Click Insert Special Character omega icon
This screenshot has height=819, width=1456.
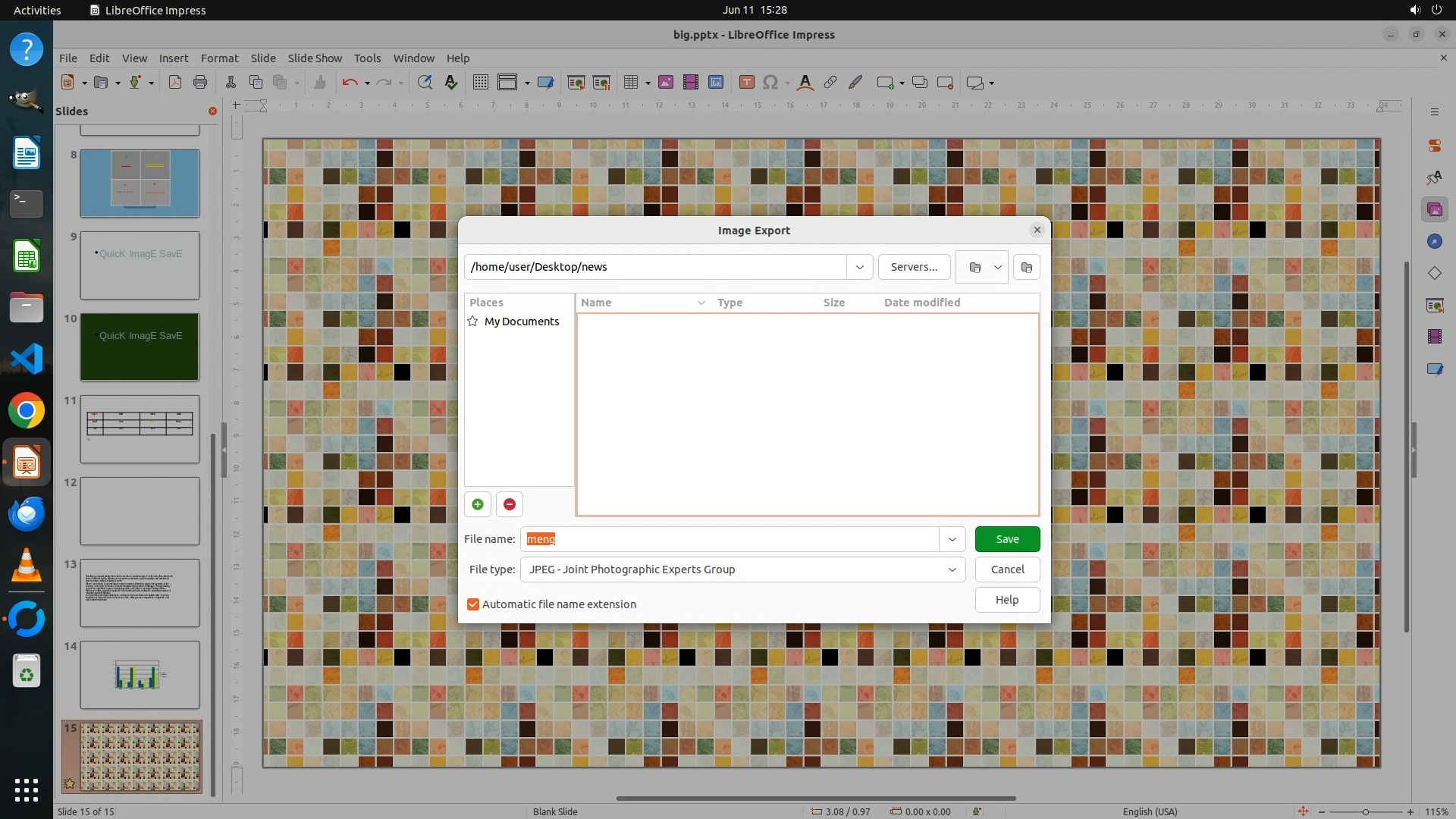coord(770,83)
